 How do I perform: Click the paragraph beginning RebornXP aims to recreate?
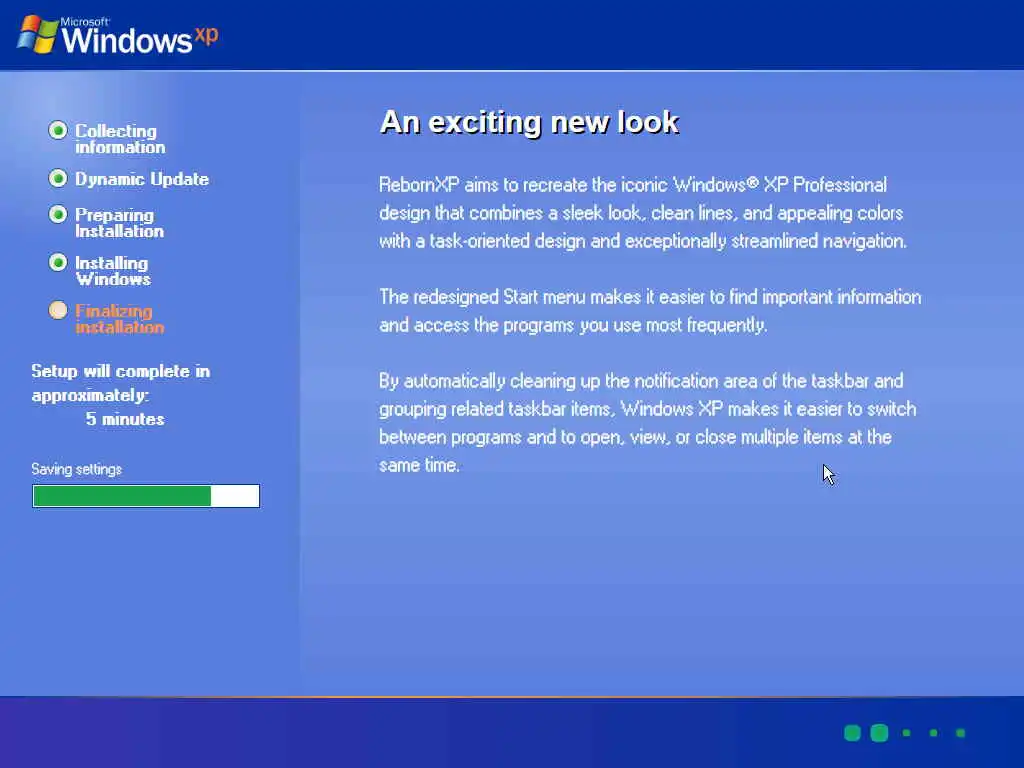(643, 213)
